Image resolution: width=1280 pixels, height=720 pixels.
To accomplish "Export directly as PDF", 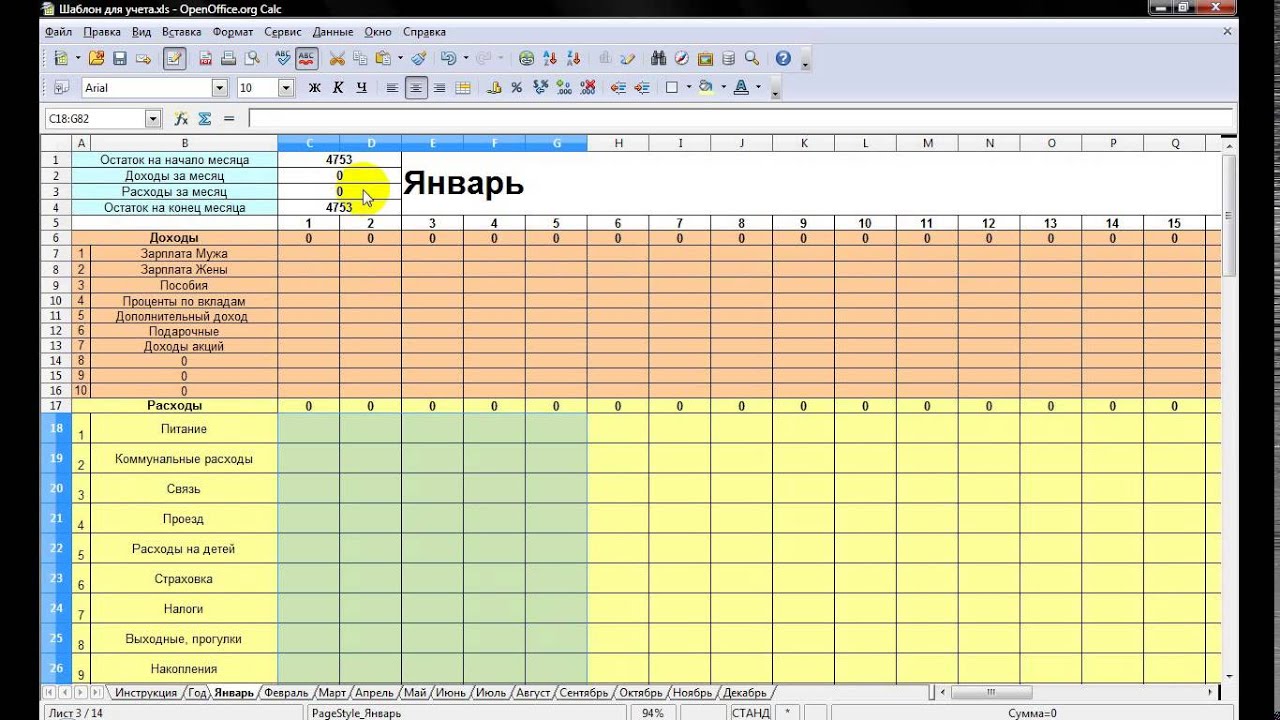I will 205,58.
